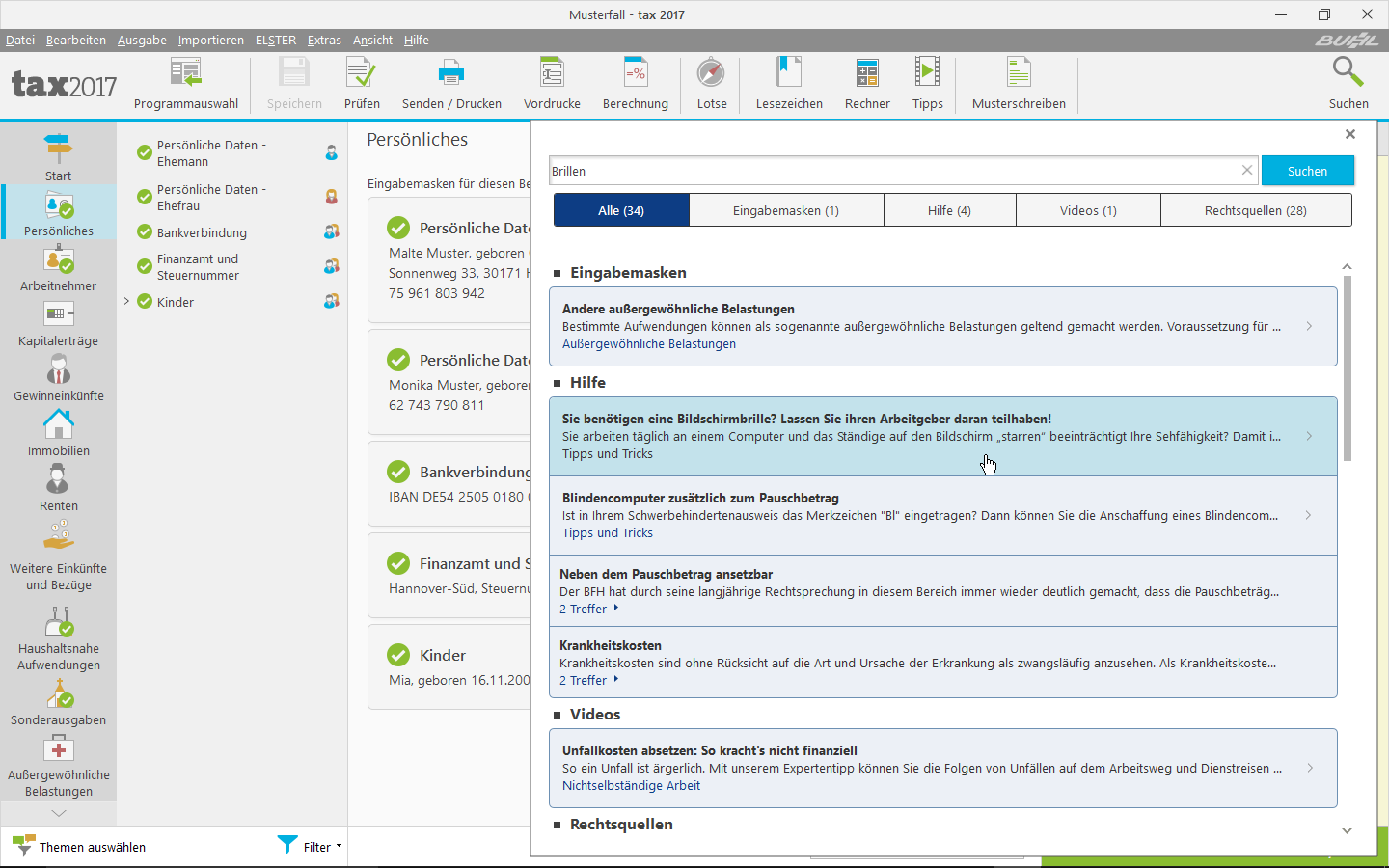Click Nichtselbständige Arbeit link
Screen dimensions: 1389x868
[x=632, y=785]
